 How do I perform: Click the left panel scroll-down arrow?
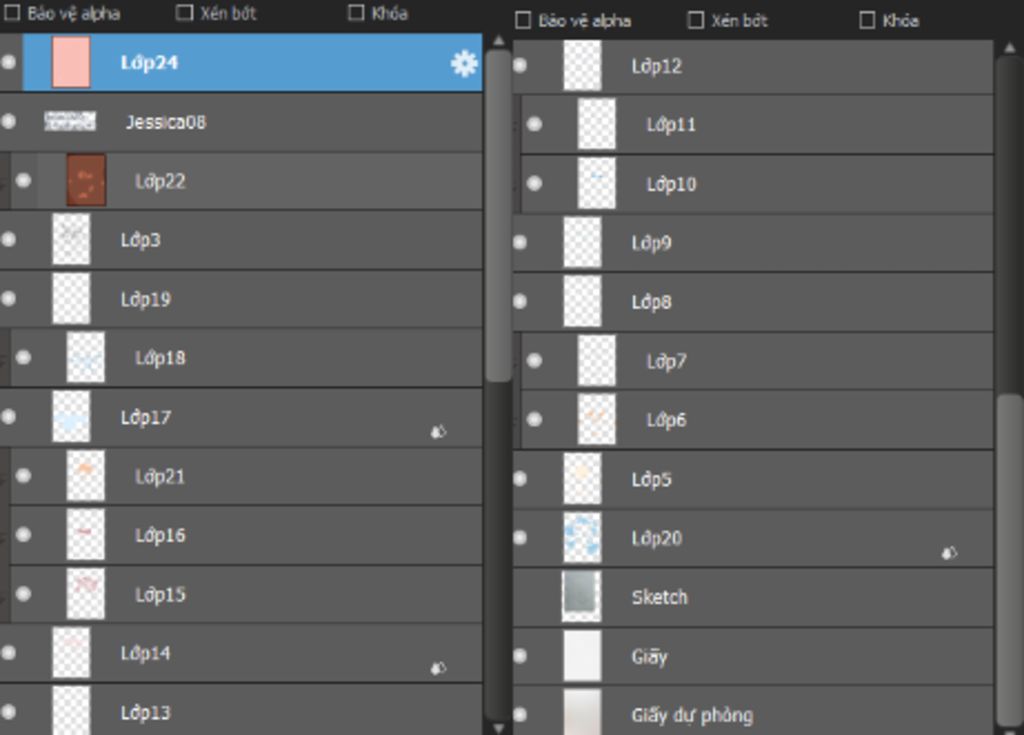tap(499, 727)
